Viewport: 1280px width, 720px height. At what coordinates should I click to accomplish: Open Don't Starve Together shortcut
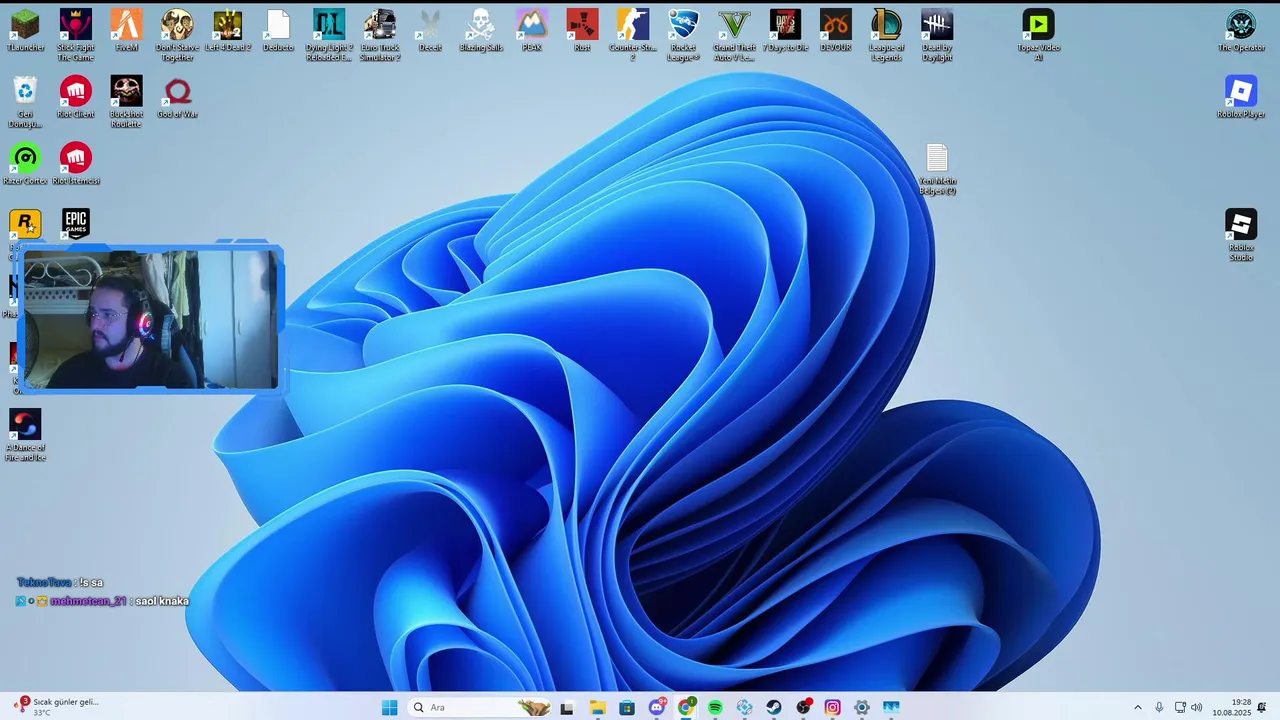[x=177, y=35]
